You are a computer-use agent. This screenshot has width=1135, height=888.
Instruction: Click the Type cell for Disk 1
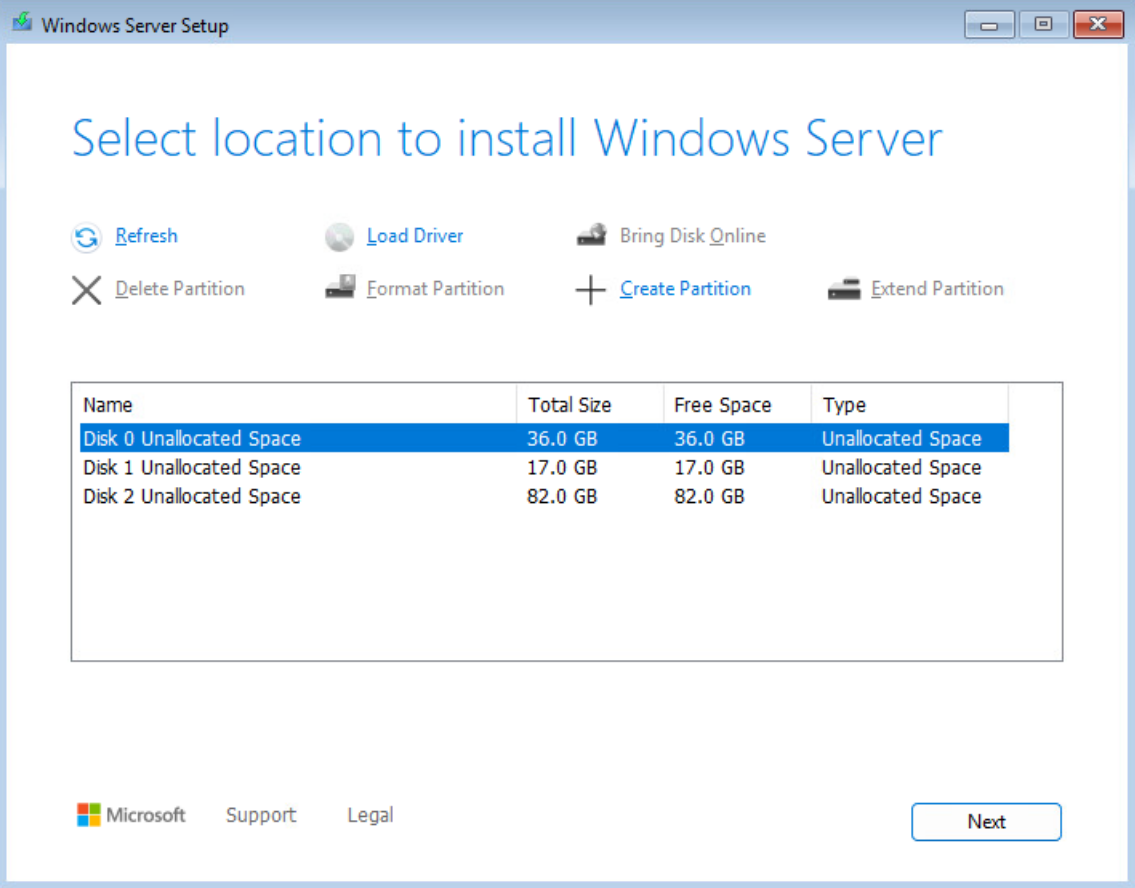pos(901,468)
